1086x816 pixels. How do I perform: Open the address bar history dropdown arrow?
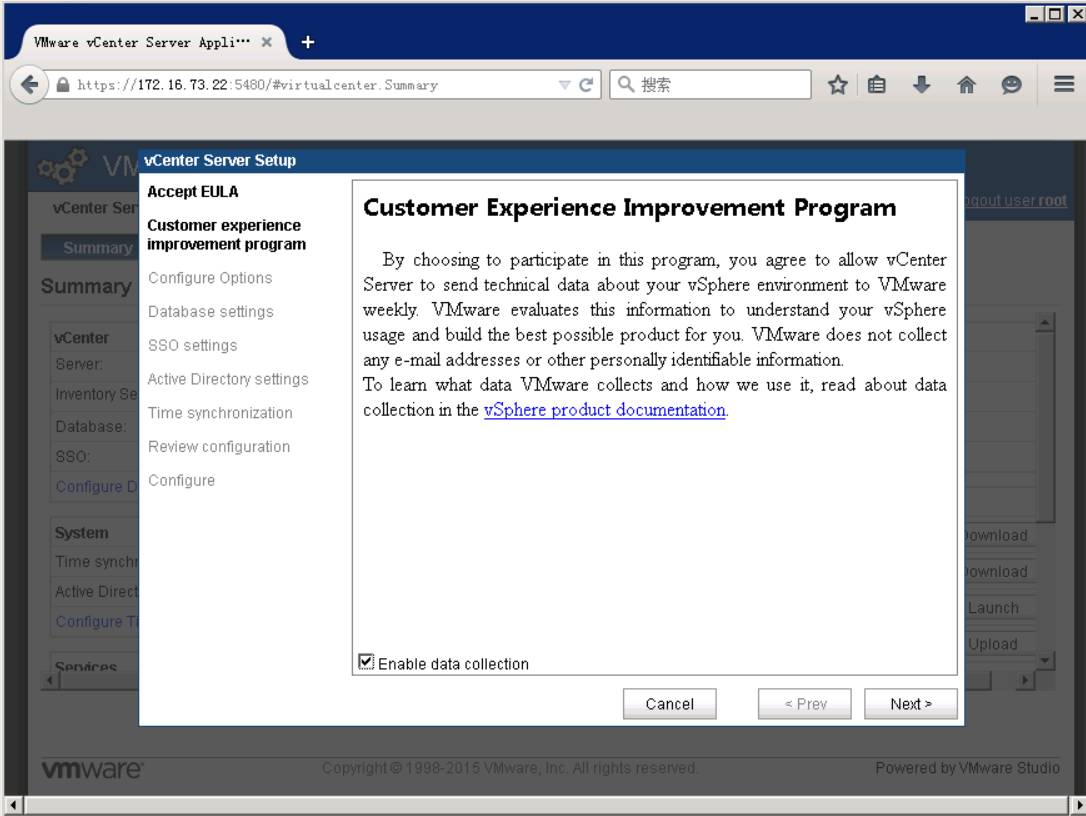tap(564, 85)
